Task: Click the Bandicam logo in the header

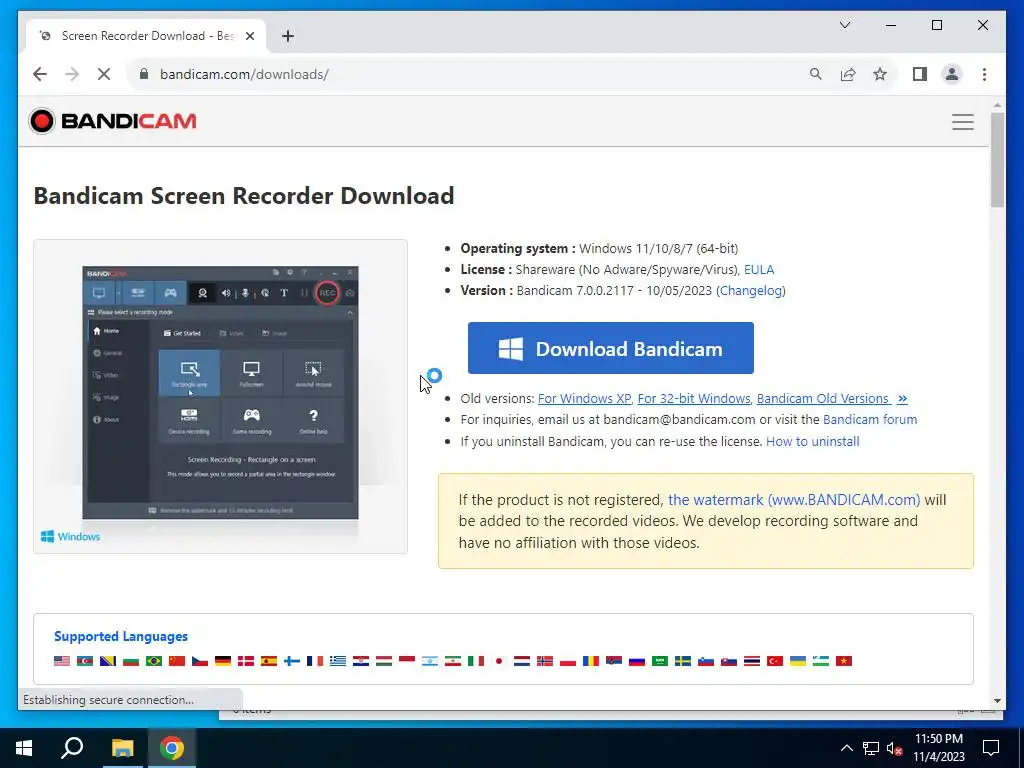Action: [x=112, y=121]
